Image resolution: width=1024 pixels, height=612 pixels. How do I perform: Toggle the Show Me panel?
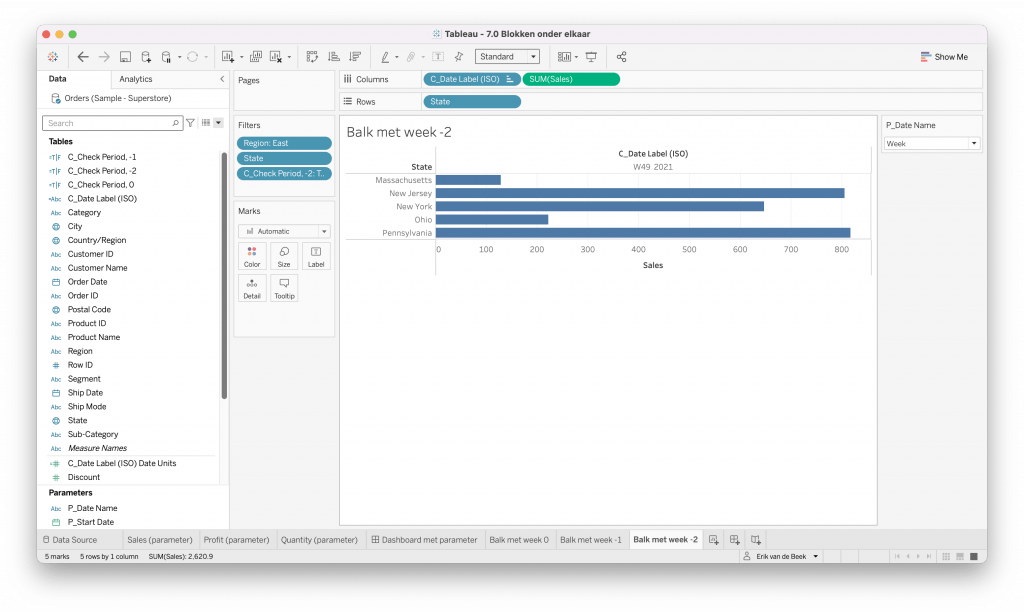(x=944, y=57)
